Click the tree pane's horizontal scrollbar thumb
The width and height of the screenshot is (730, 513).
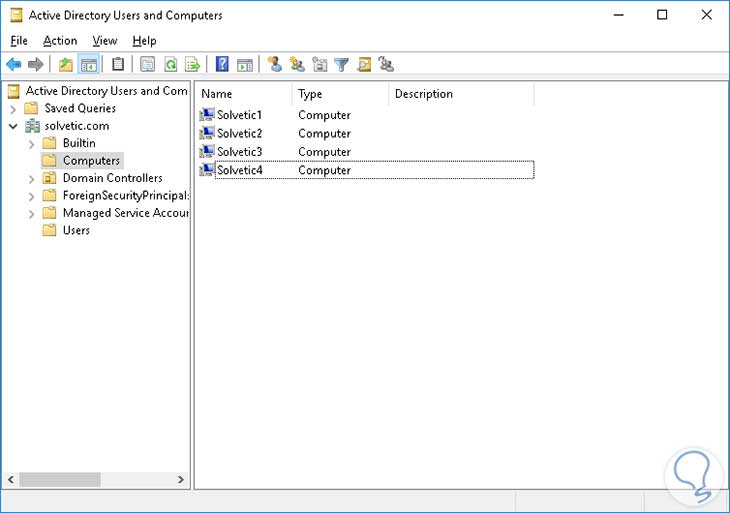click(60, 479)
